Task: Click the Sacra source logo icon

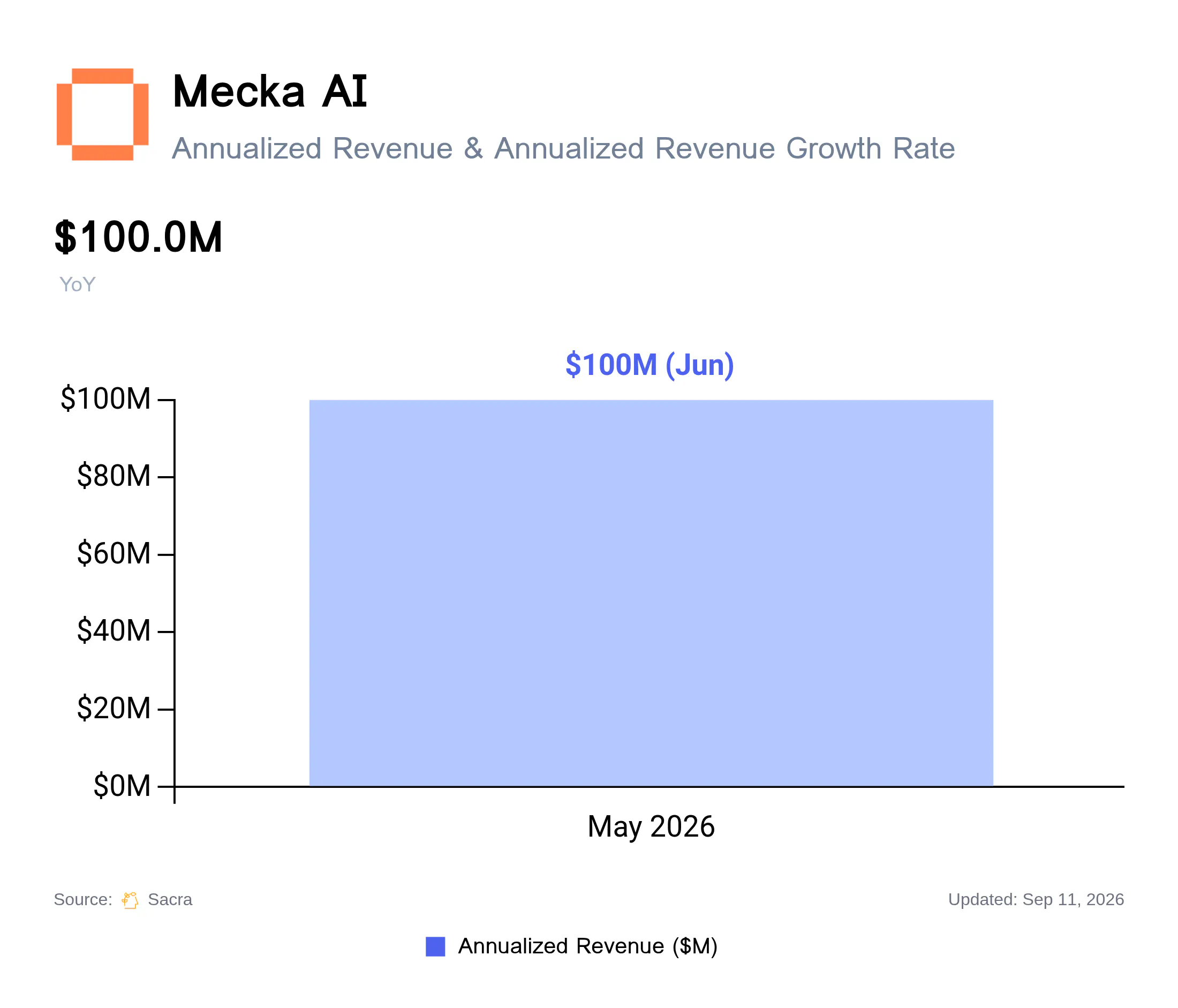Action: pyautogui.click(x=130, y=900)
